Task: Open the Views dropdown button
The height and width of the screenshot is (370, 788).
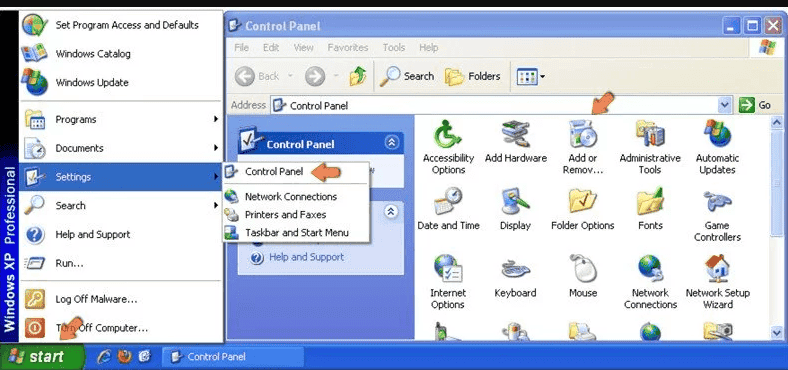Action: pos(531,77)
